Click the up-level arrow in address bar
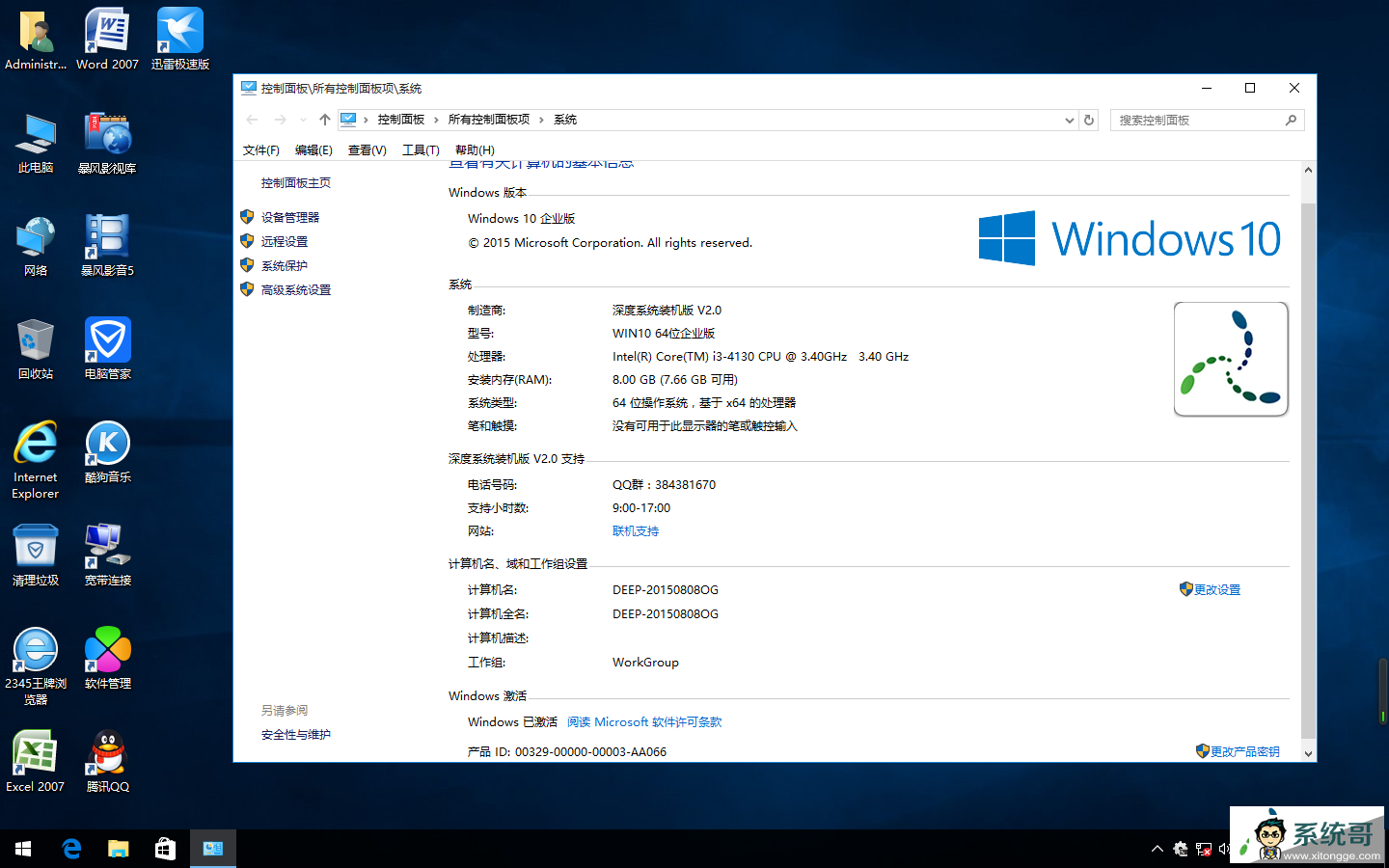The height and width of the screenshot is (868, 1389). tap(325, 120)
